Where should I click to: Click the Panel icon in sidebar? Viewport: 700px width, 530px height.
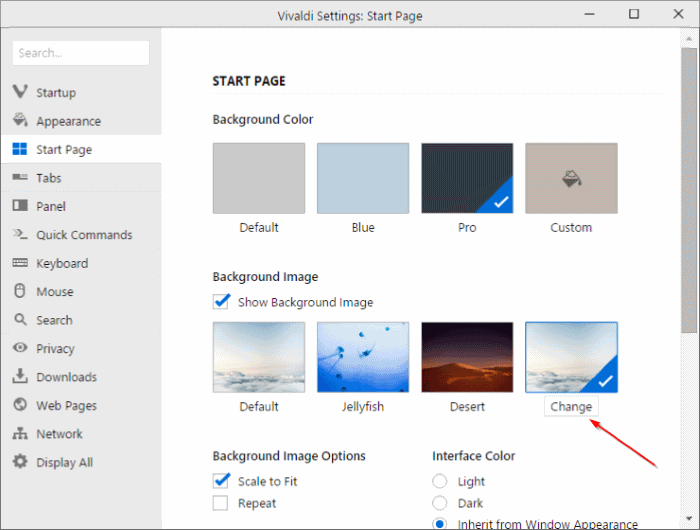[x=20, y=205]
